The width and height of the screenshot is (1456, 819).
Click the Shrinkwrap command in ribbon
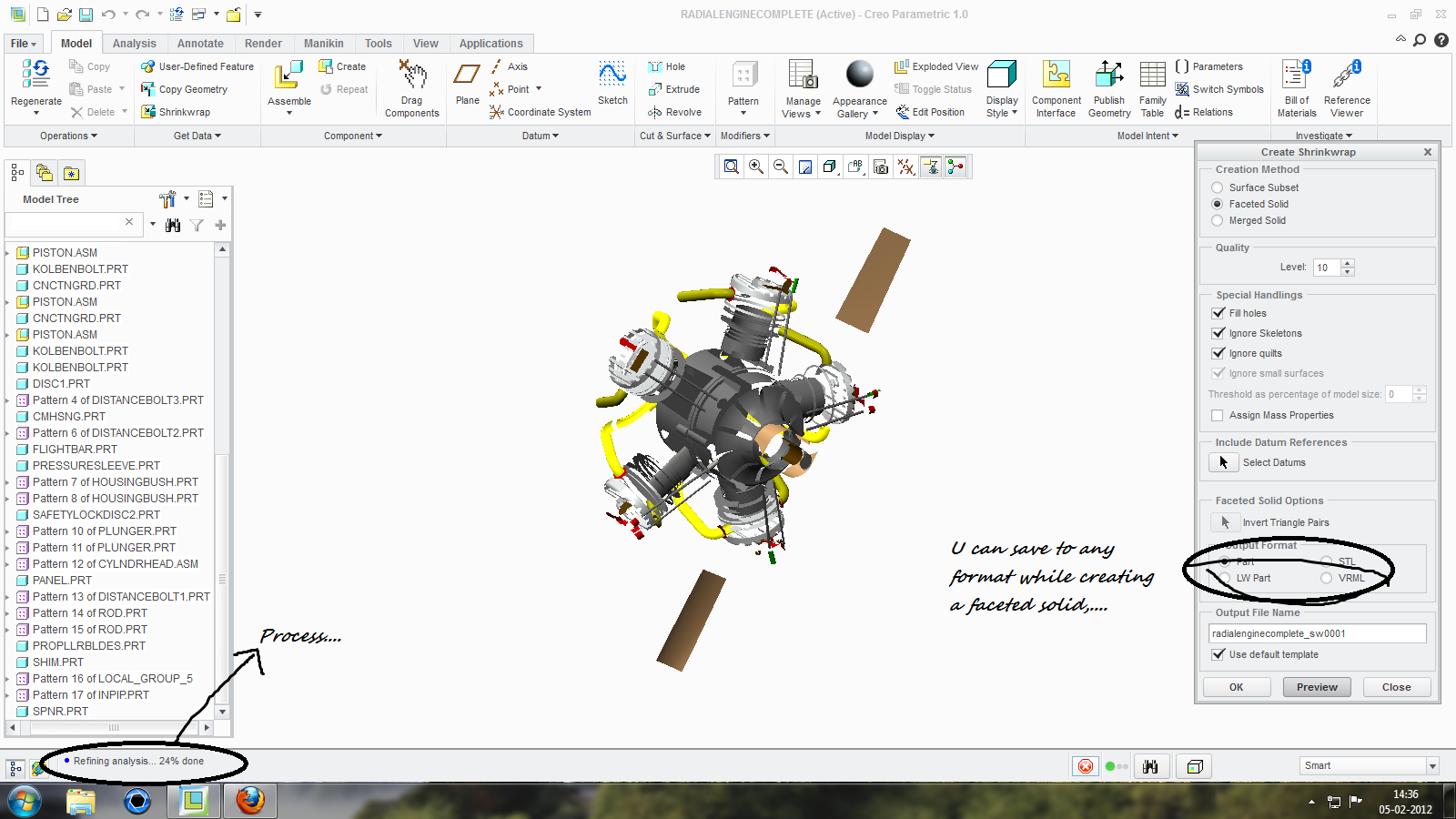click(x=176, y=112)
